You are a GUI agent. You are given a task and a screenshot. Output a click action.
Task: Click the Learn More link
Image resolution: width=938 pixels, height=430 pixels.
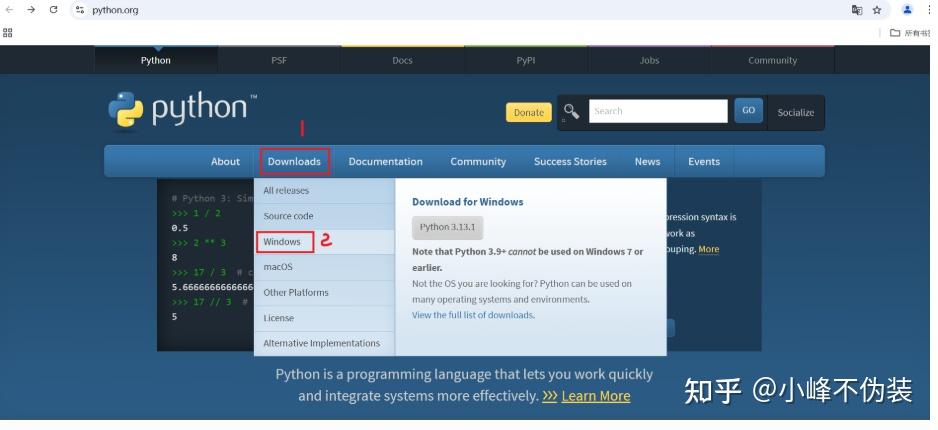pos(596,396)
